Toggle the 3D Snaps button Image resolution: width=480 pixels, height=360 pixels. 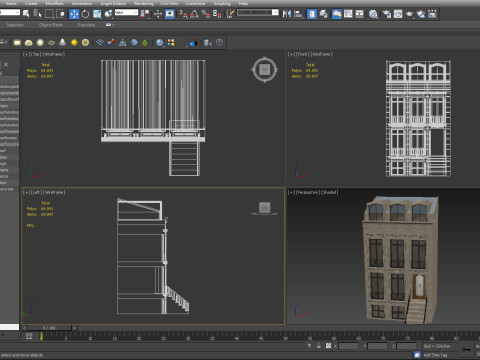(183, 14)
